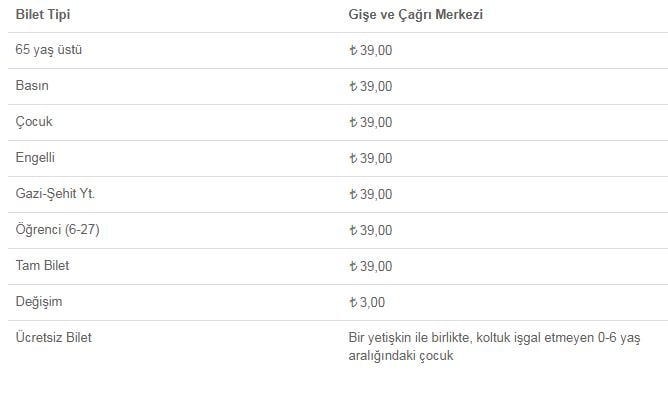Choose the Çocuk ticket type

(34, 122)
